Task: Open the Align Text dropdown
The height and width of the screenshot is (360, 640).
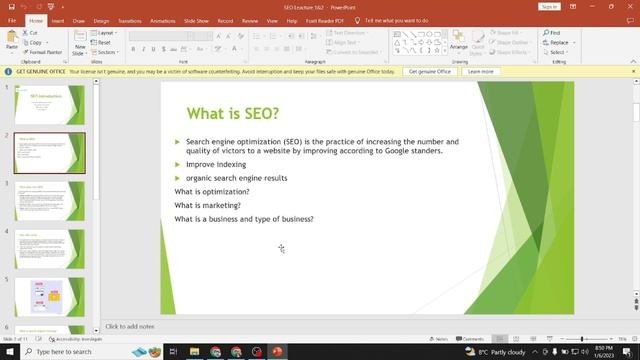Action: [343, 42]
